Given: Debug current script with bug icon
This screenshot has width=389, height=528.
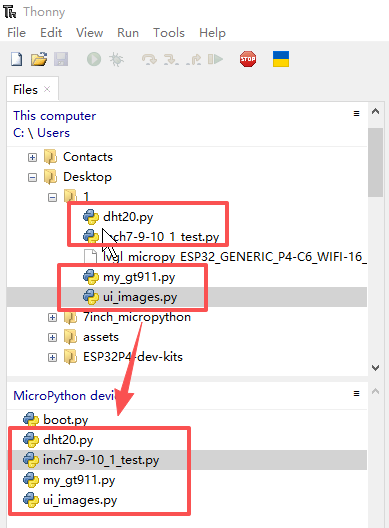Looking at the screenshot, I should tap(116, 59).
